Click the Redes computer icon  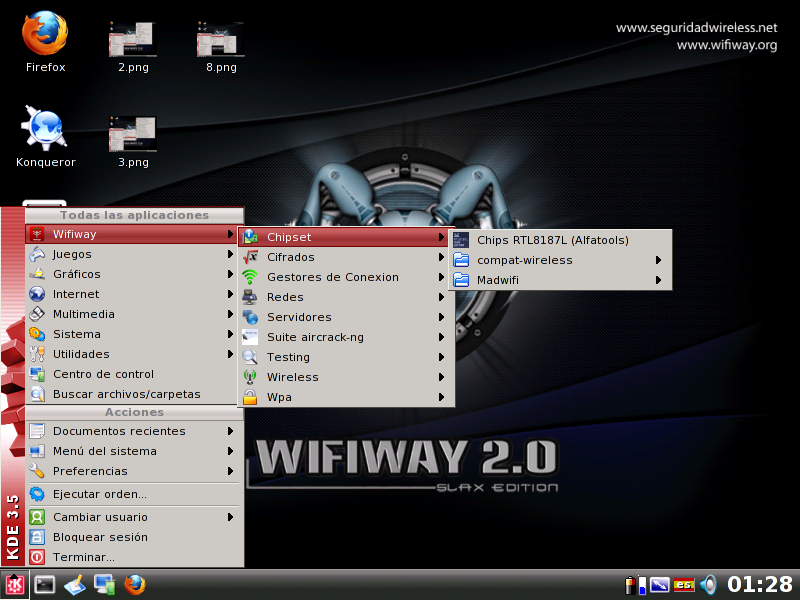click(x=250, y=297)
